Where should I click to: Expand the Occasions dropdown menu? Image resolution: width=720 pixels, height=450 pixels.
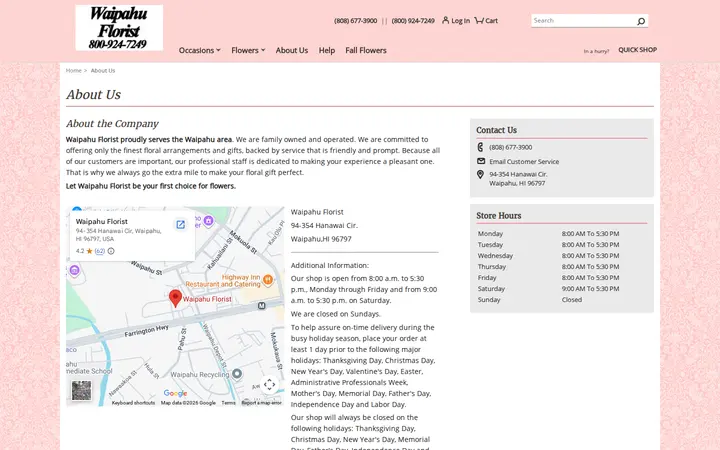click(200, 51)
